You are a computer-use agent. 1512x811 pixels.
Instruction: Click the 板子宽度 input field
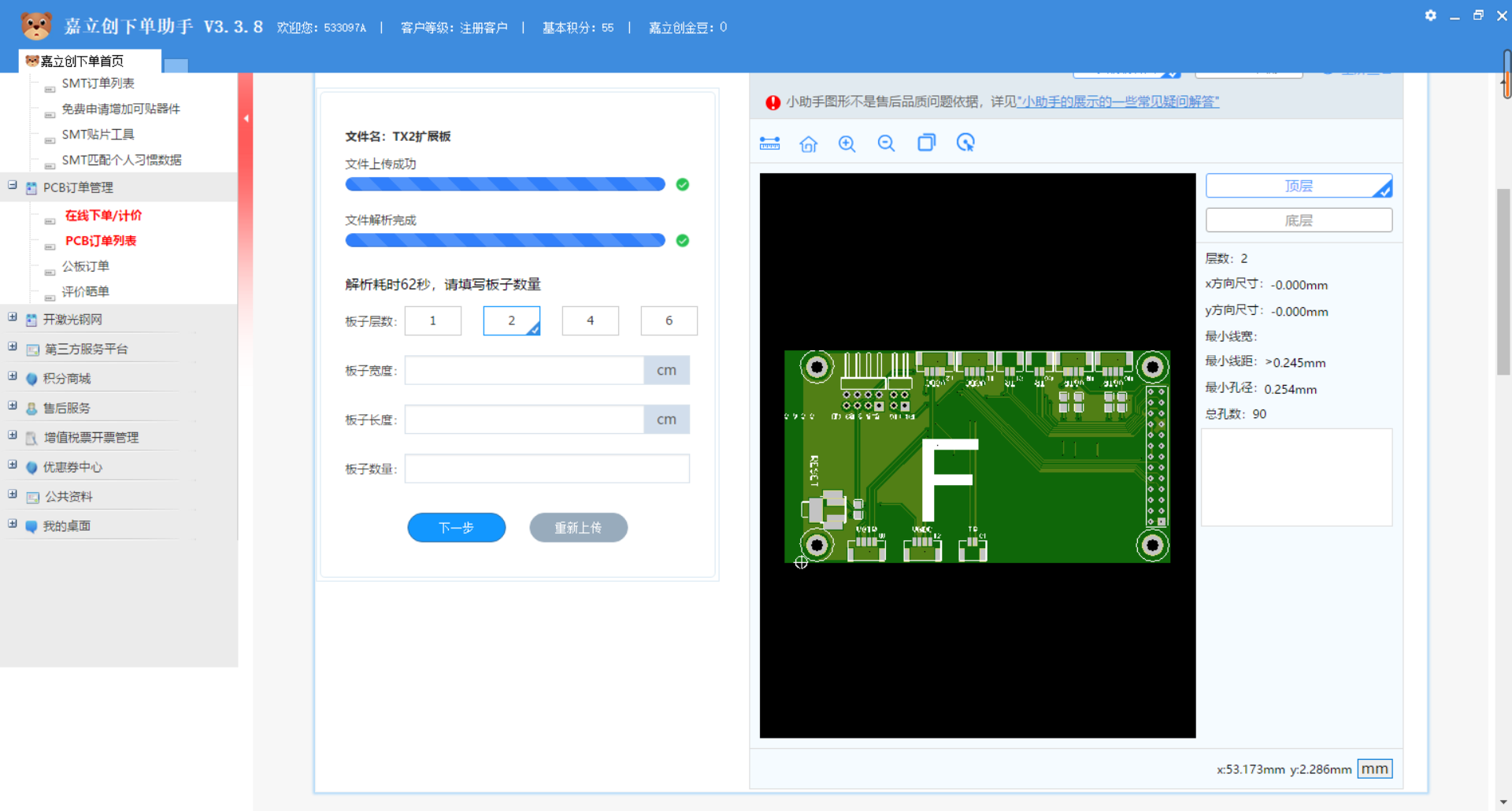click(524, 370)
